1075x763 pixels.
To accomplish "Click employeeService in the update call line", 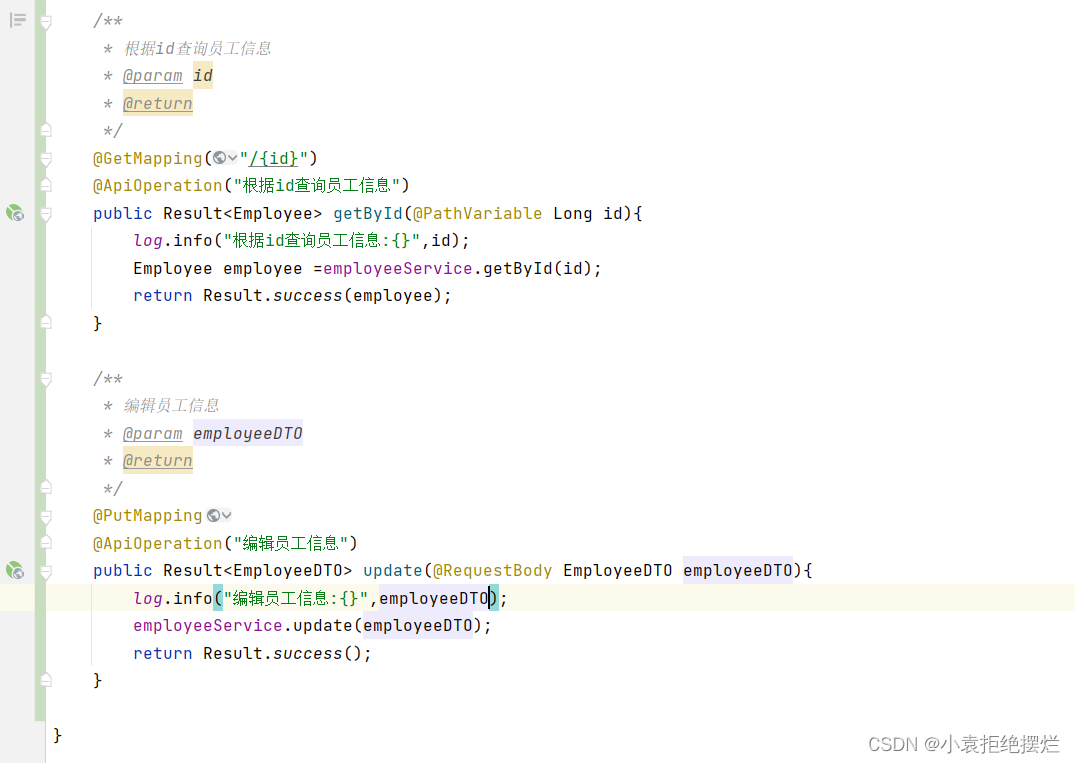I will [x=208, y=625].
